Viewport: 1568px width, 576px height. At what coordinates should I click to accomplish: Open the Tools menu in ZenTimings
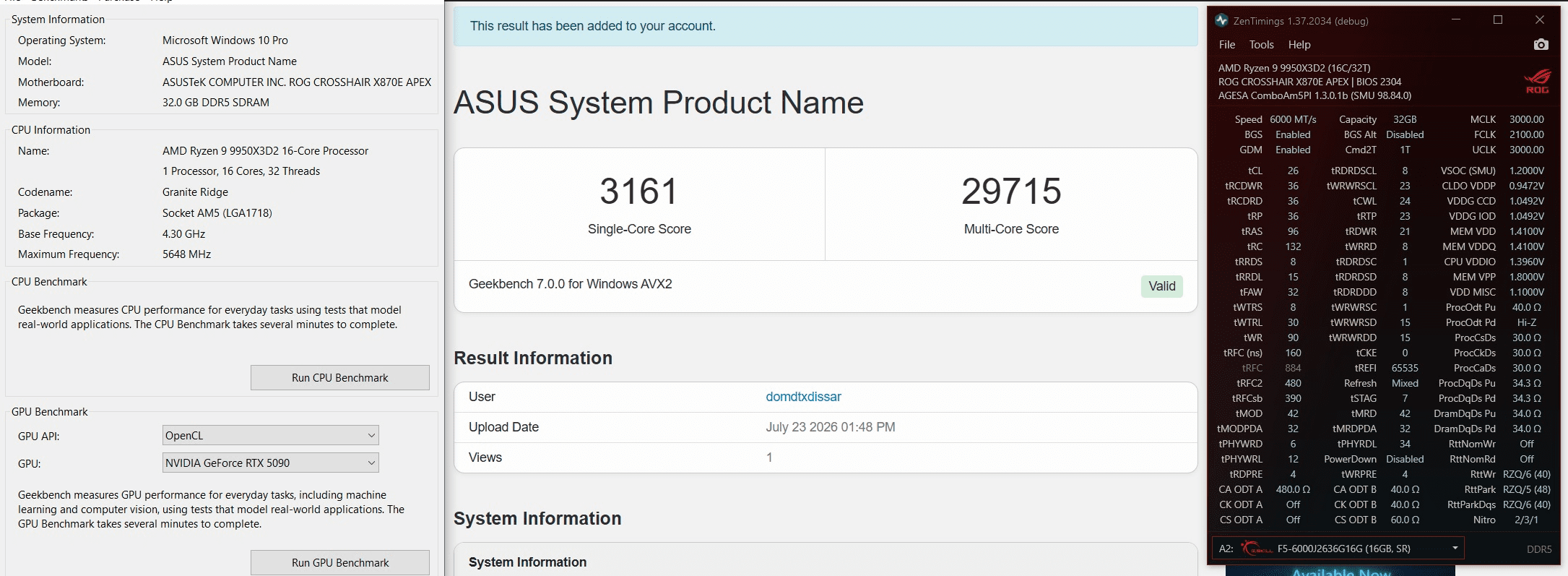coord(1262,45)
